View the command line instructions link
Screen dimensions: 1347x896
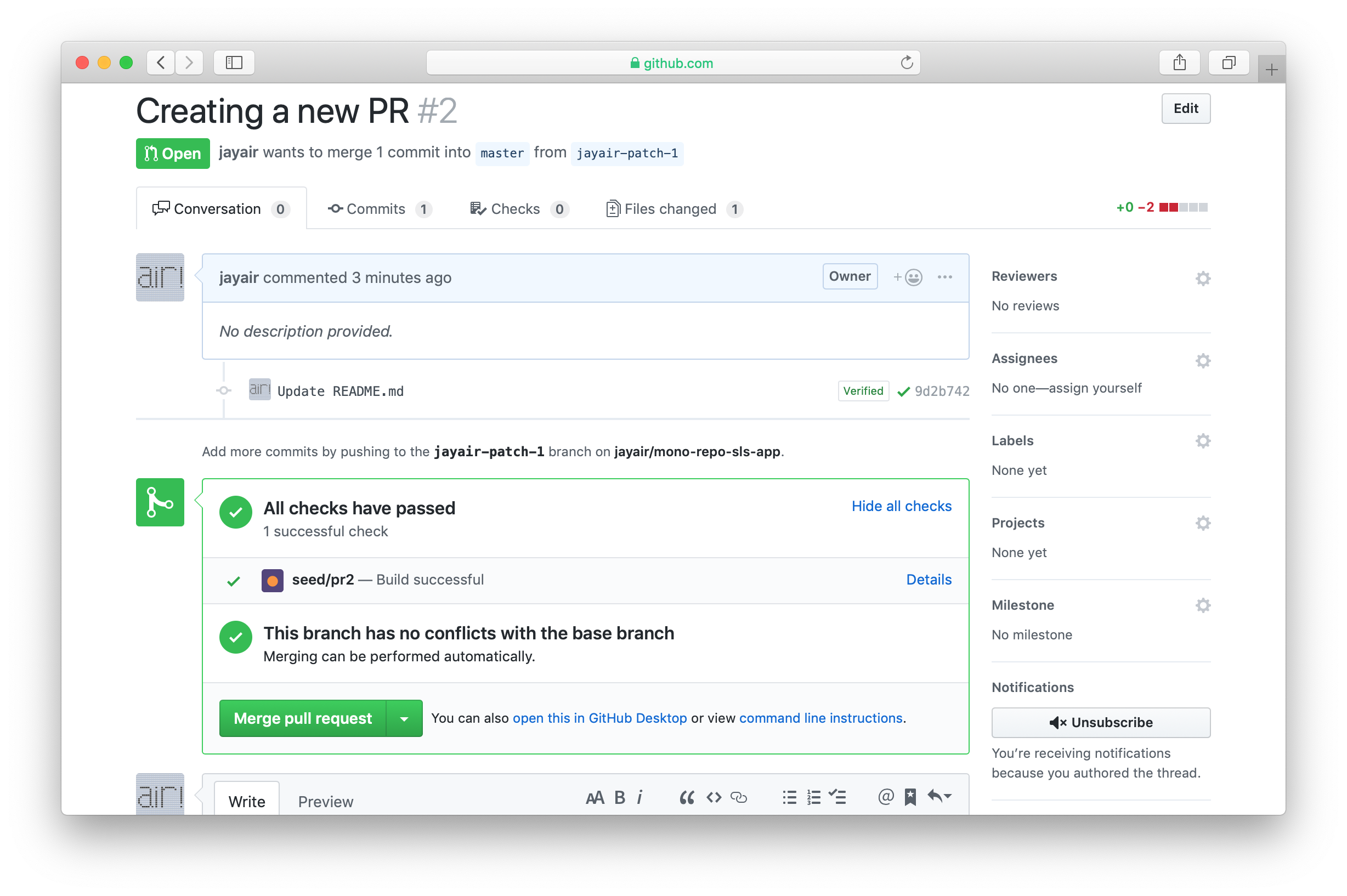tap(820, 718)
